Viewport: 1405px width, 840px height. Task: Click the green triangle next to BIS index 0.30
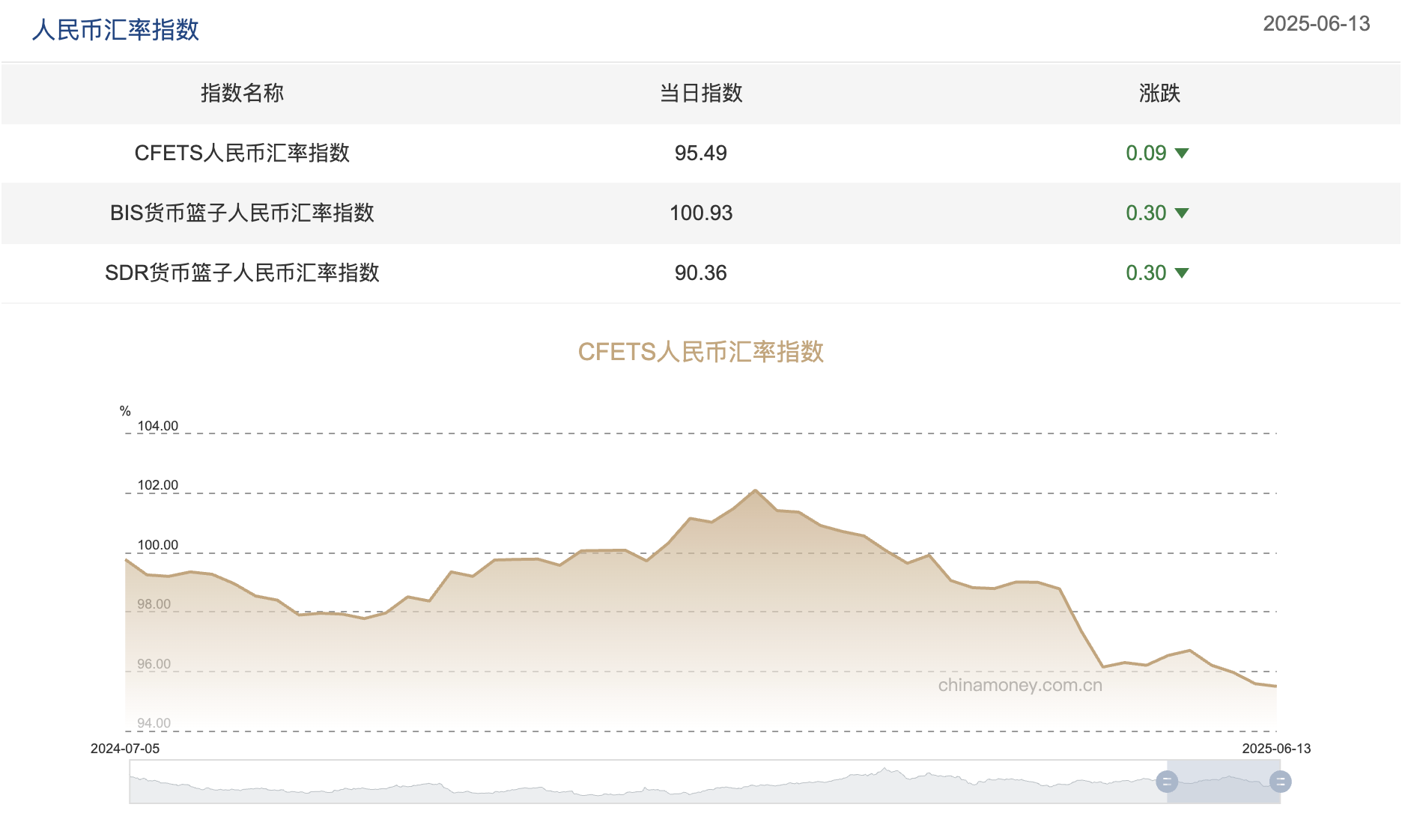pos(1182,213)
